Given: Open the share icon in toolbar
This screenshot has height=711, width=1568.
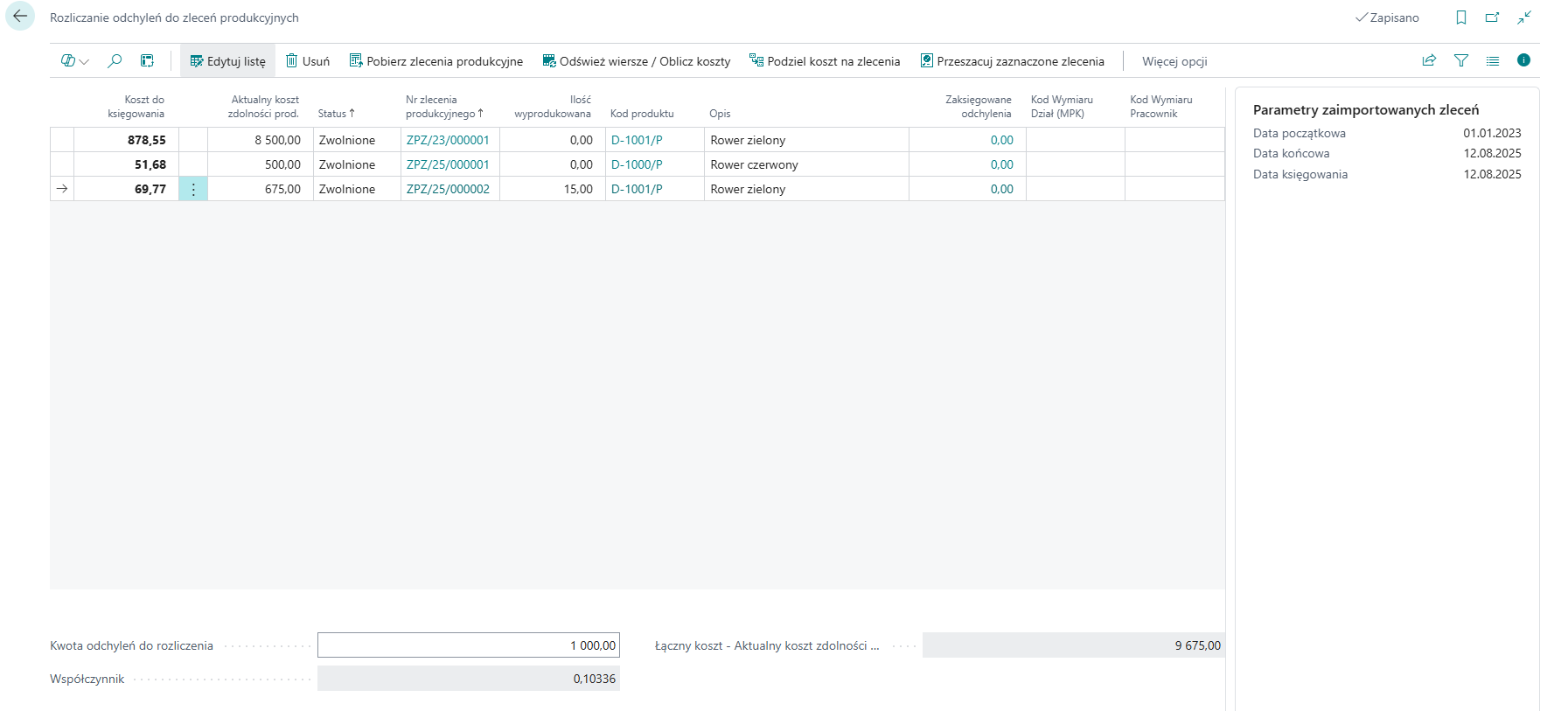Looking at the screenshot, I should pos(1429,60).
